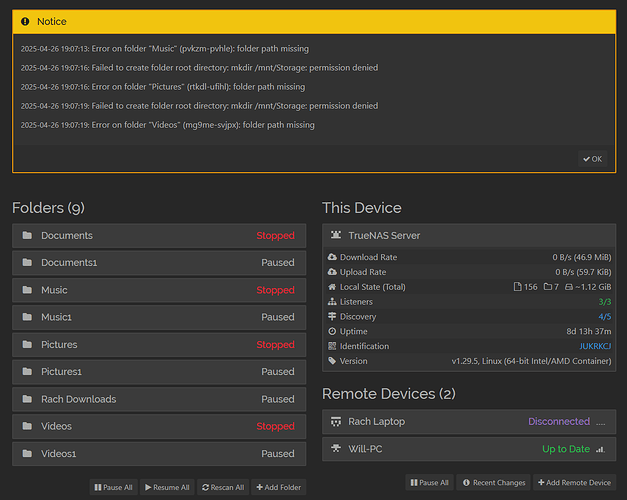Expand the Documents1 folder row

(x=159, y=263)
